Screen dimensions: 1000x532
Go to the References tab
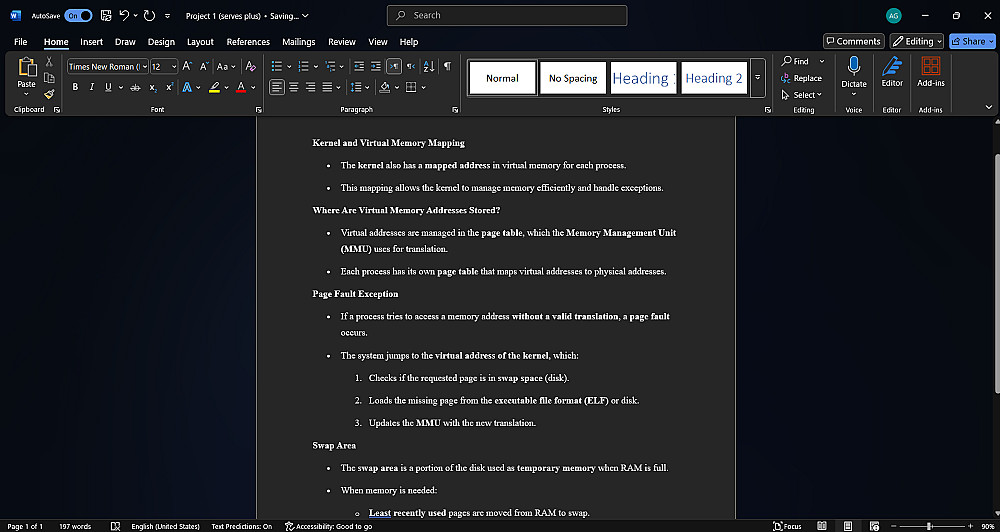click(x=248, y=41)
